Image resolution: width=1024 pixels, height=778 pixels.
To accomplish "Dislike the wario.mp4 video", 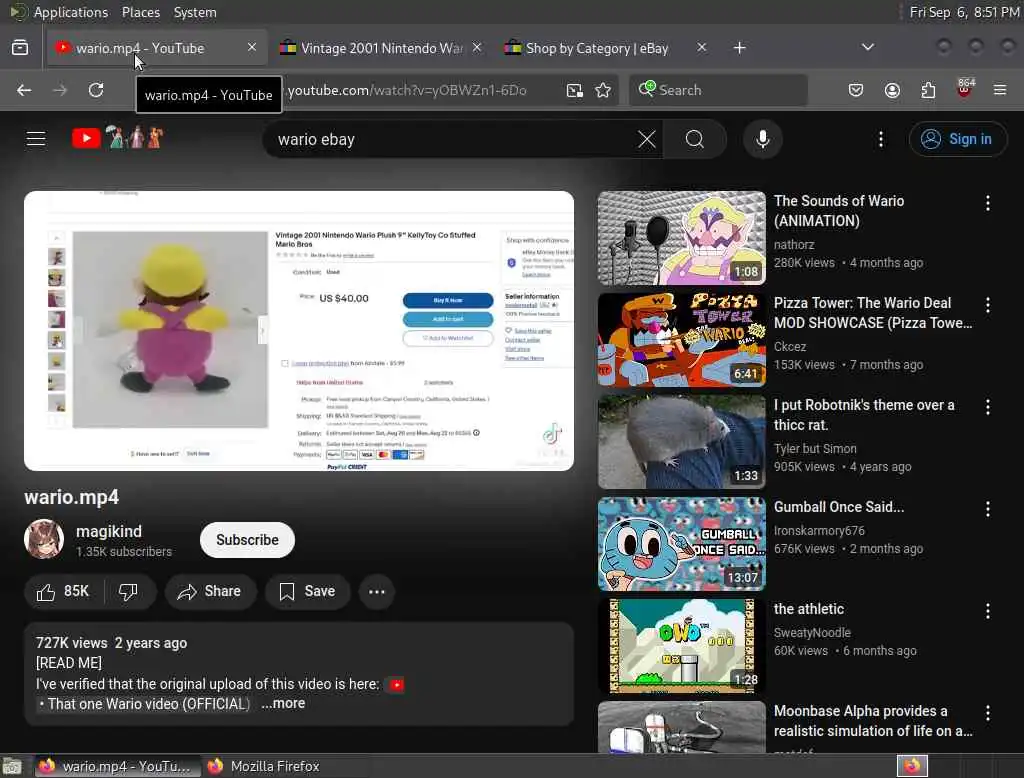I will (128, 591).
